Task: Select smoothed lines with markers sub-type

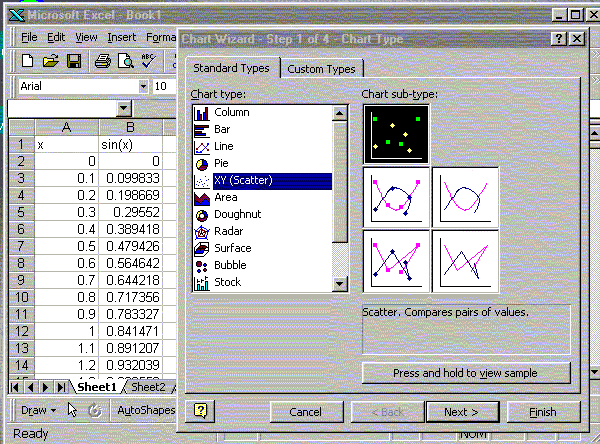Action: tap(396, 198)
